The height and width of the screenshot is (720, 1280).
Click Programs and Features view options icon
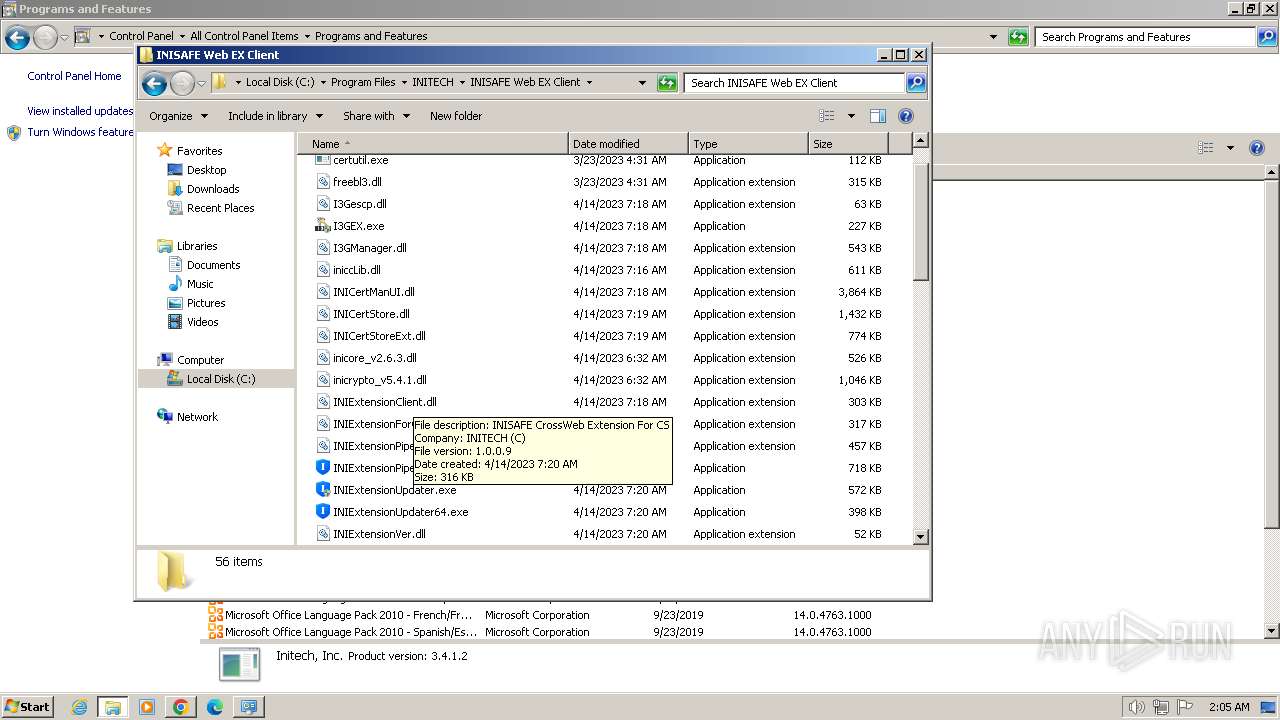pos(1206,148)
